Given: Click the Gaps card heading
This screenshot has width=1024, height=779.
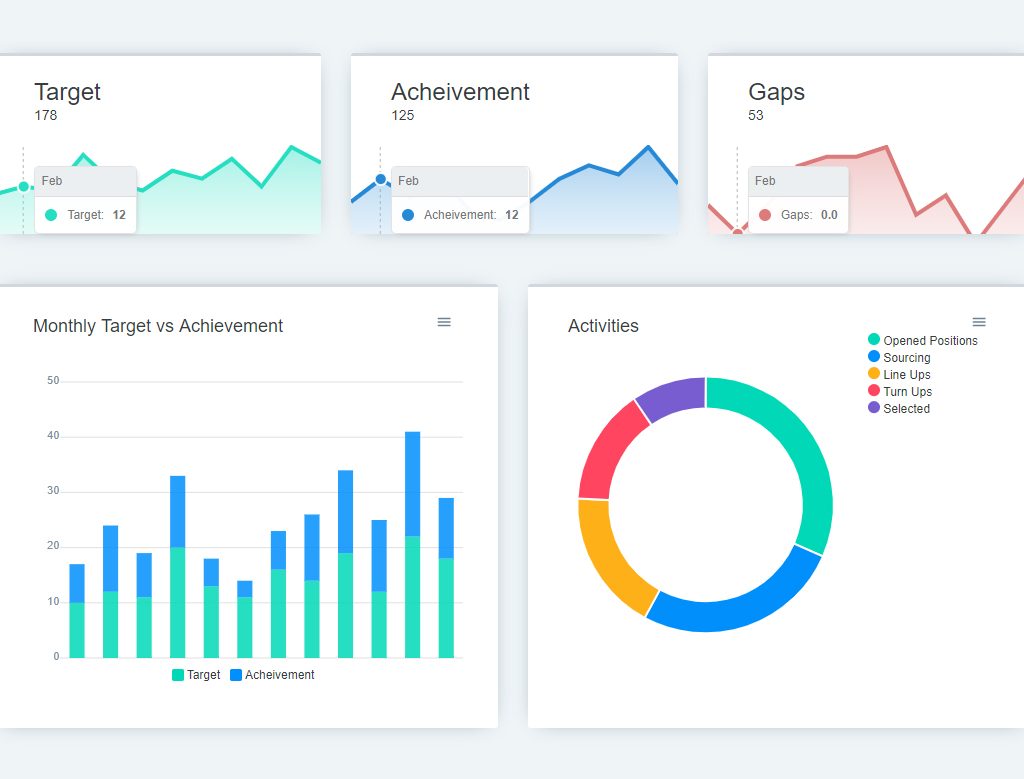Looking at the screenshot, I should [x=776, y=92].
